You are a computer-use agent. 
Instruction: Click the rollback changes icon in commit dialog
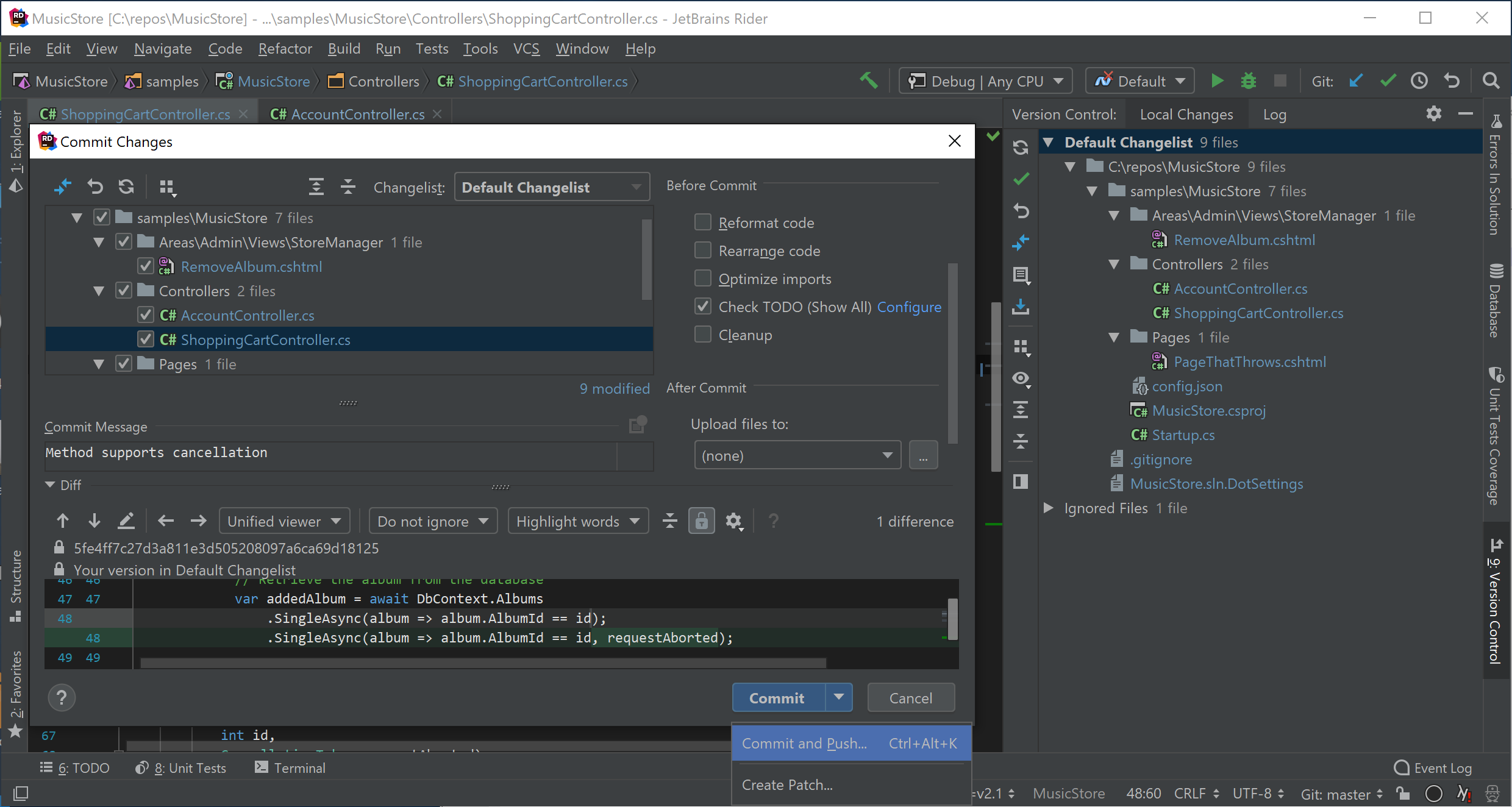(95, 188)
